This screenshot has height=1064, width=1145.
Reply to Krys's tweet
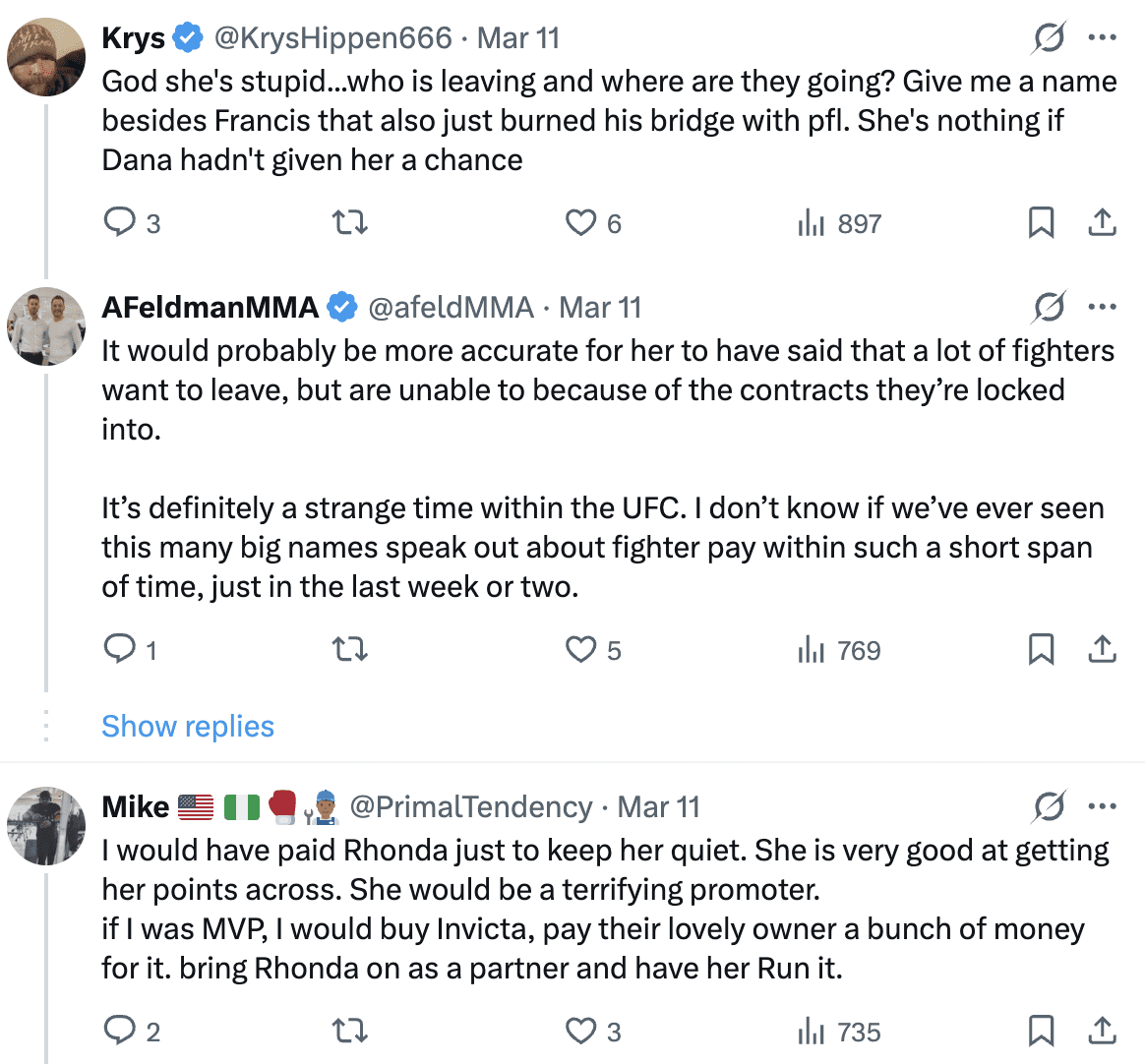coord(120,223)
